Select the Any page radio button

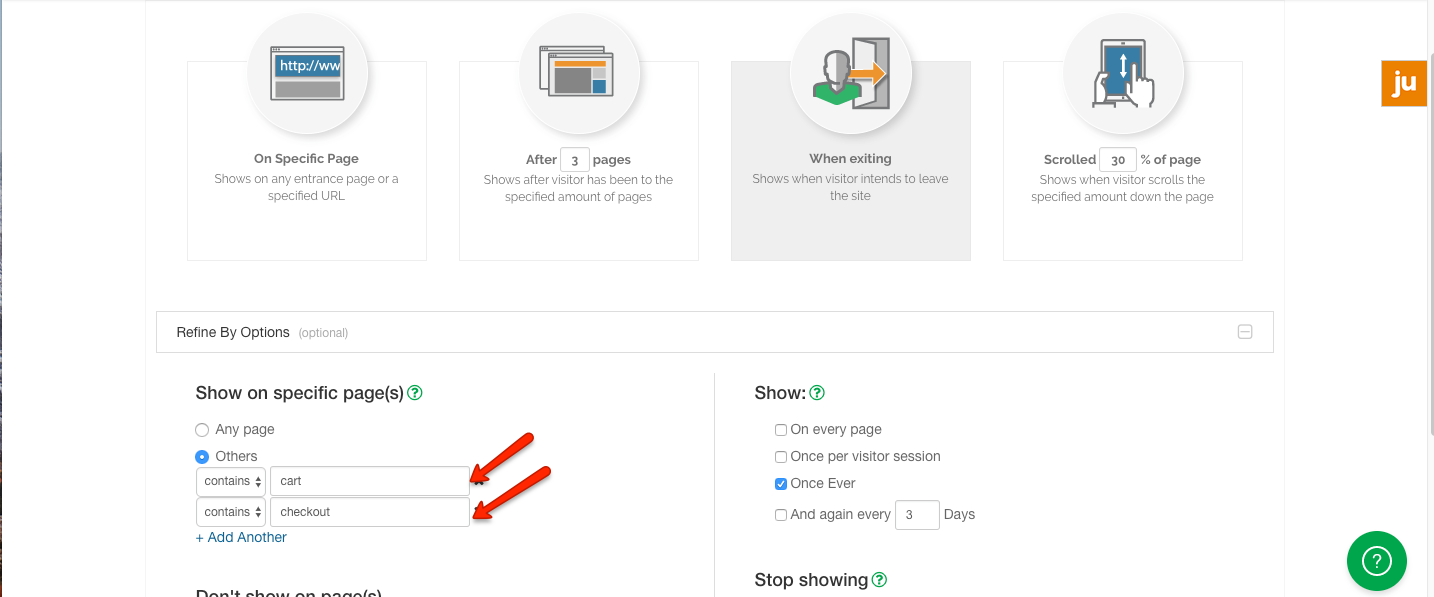(x=202, y=430)
